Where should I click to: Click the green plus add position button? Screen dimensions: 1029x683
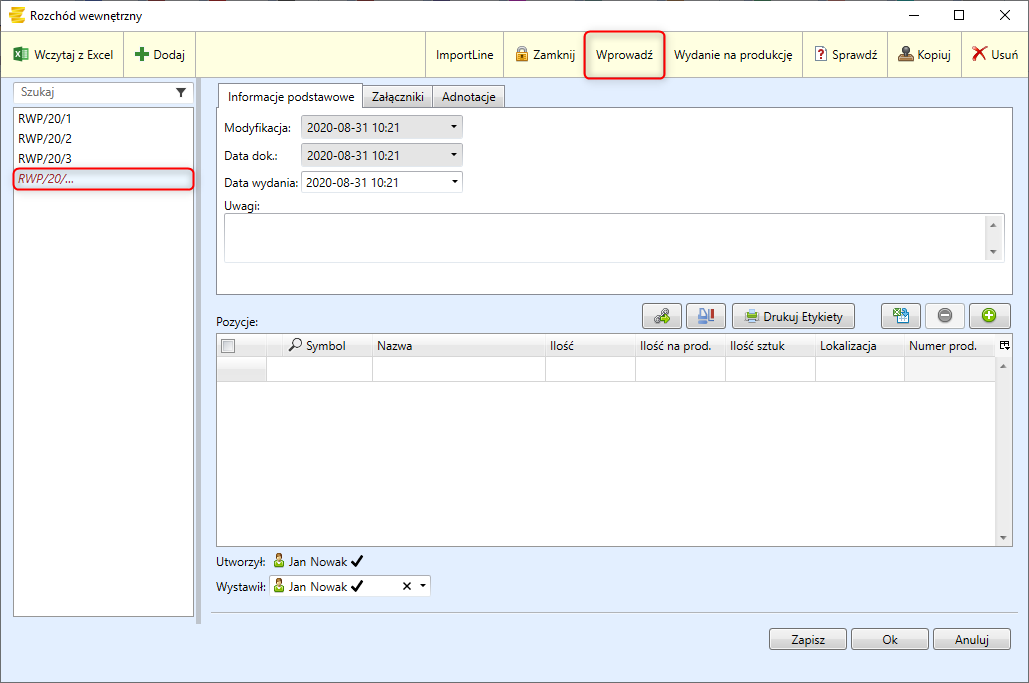point(989,316)
